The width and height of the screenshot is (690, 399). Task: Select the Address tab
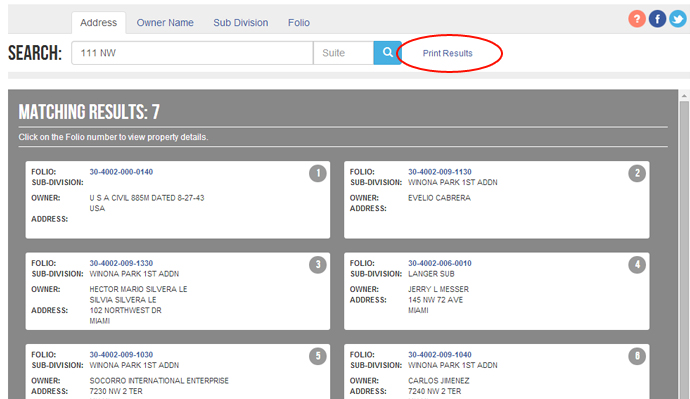coord(99,23)
